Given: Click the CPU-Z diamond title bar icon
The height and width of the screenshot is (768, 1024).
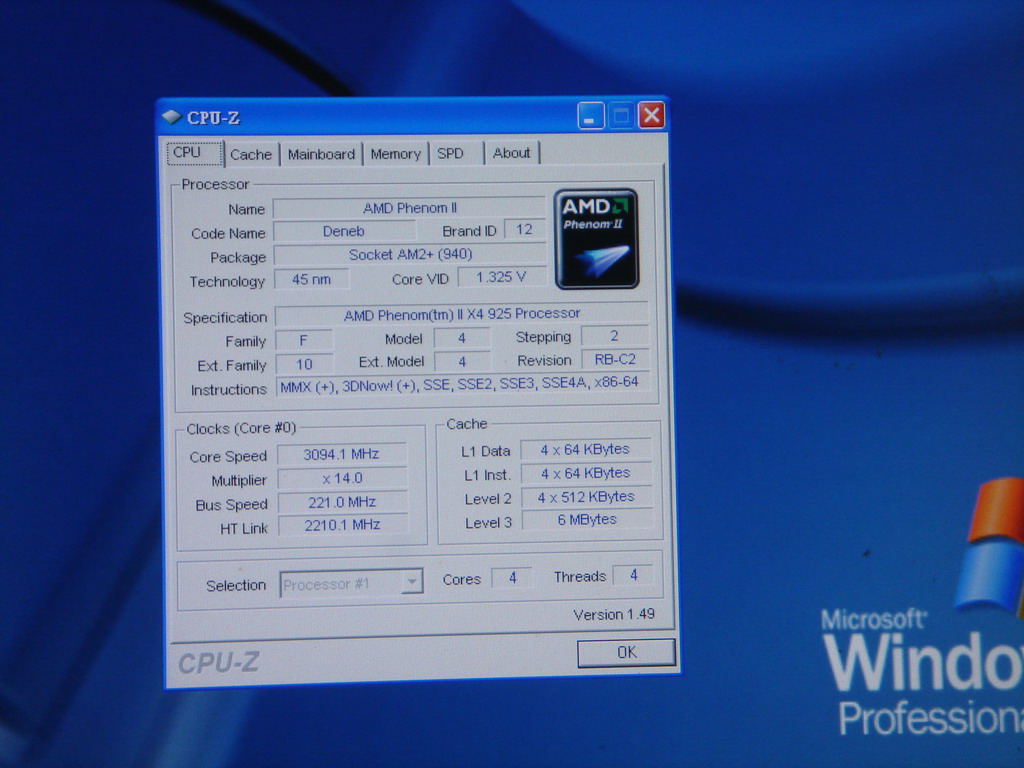Looking at the screenshot, I should (172, 117).
